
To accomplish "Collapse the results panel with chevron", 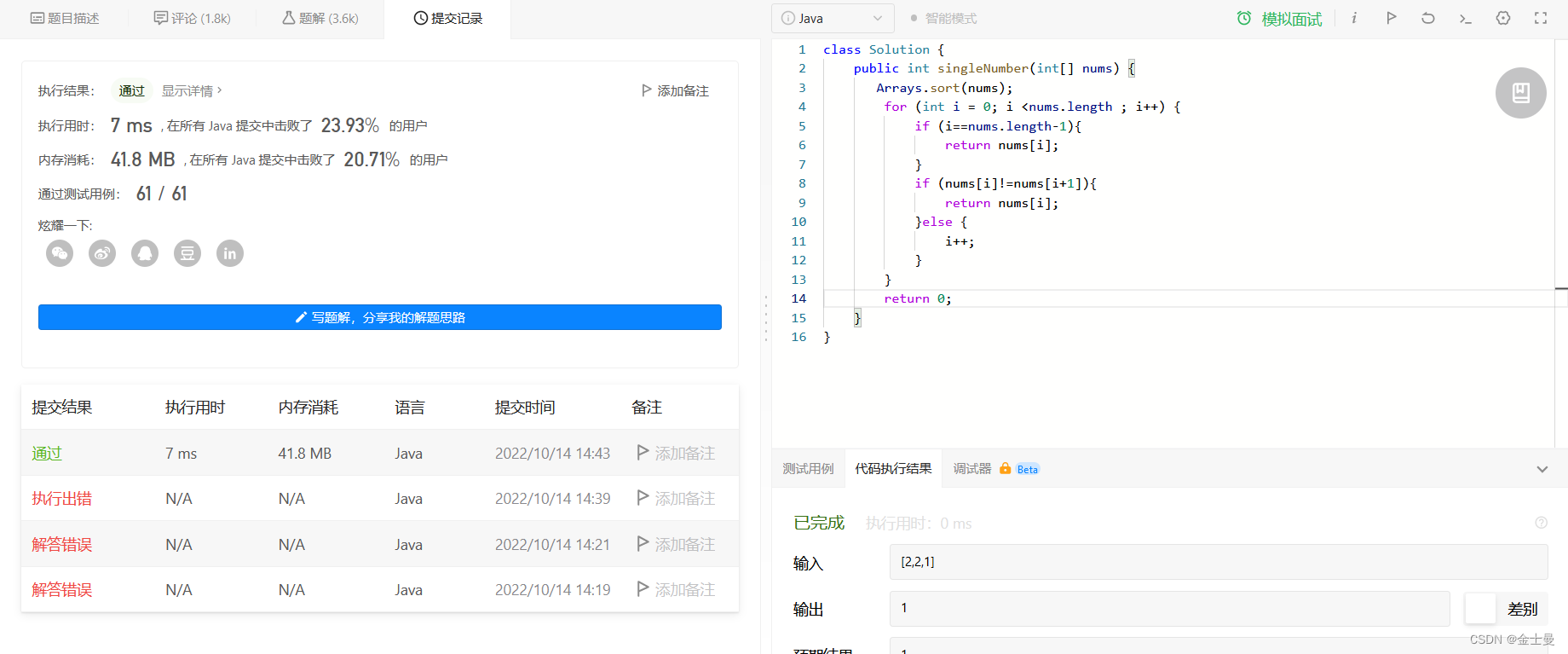I will 1542,469.
